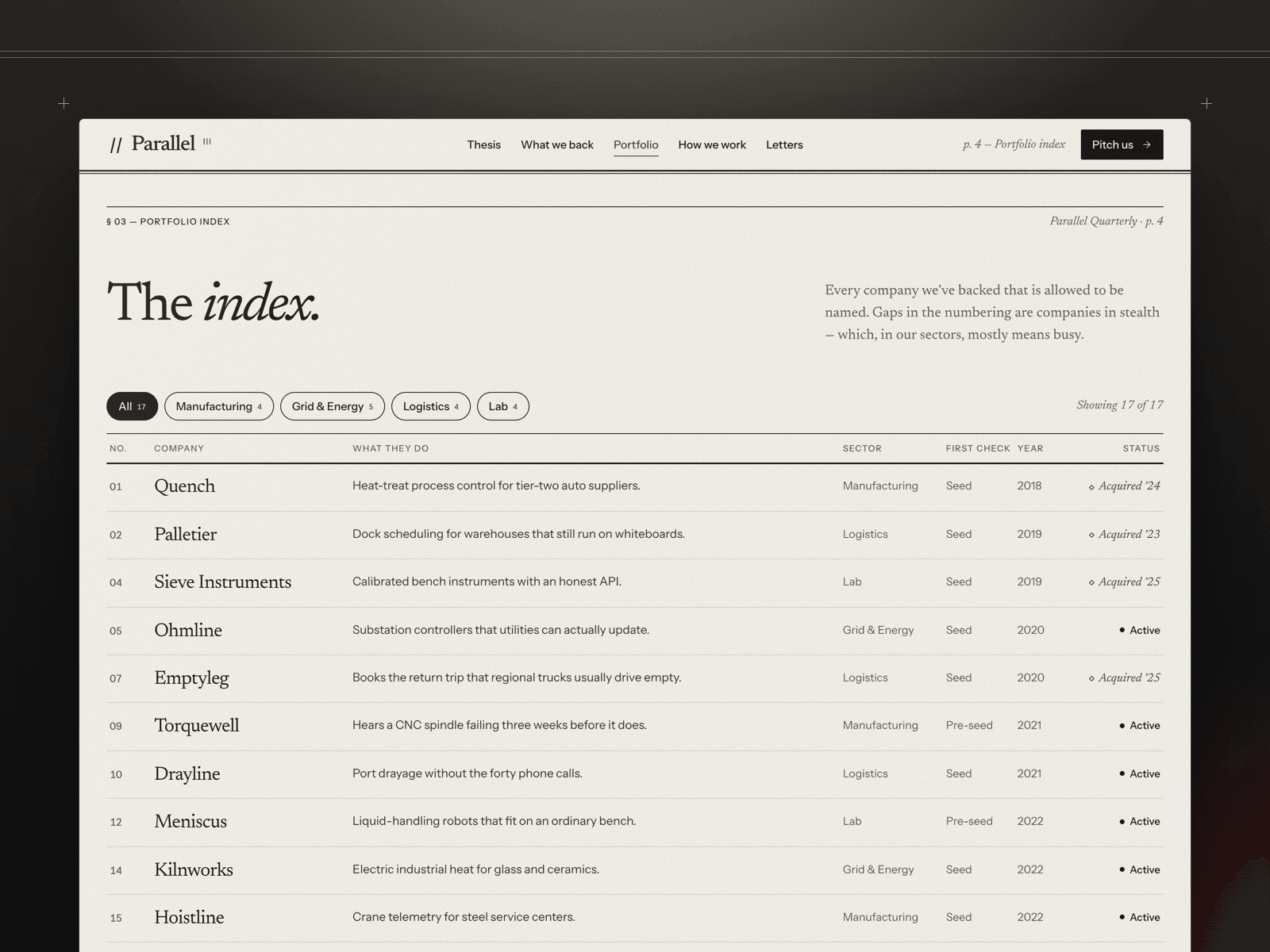
Task: Click the arrow icon in Pitch us button
Action: pos(1146,144)
